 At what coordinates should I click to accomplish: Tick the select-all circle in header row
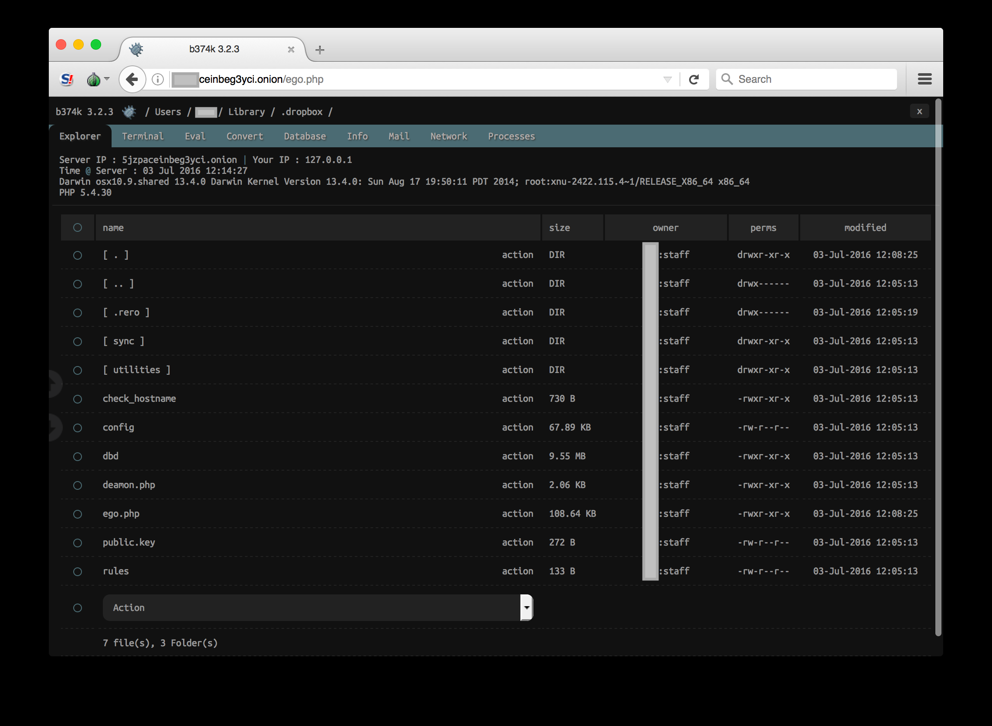click(x=77, y=228)
